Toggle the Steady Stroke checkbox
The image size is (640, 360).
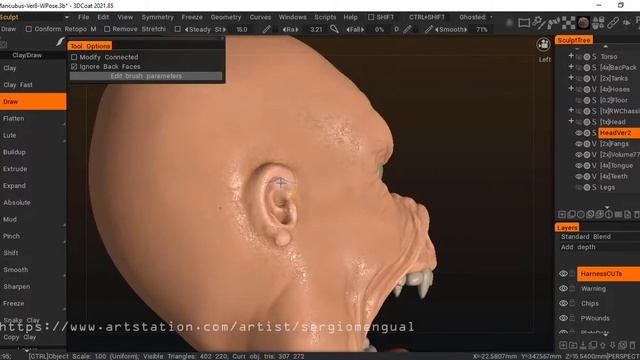tap(178, 29)
